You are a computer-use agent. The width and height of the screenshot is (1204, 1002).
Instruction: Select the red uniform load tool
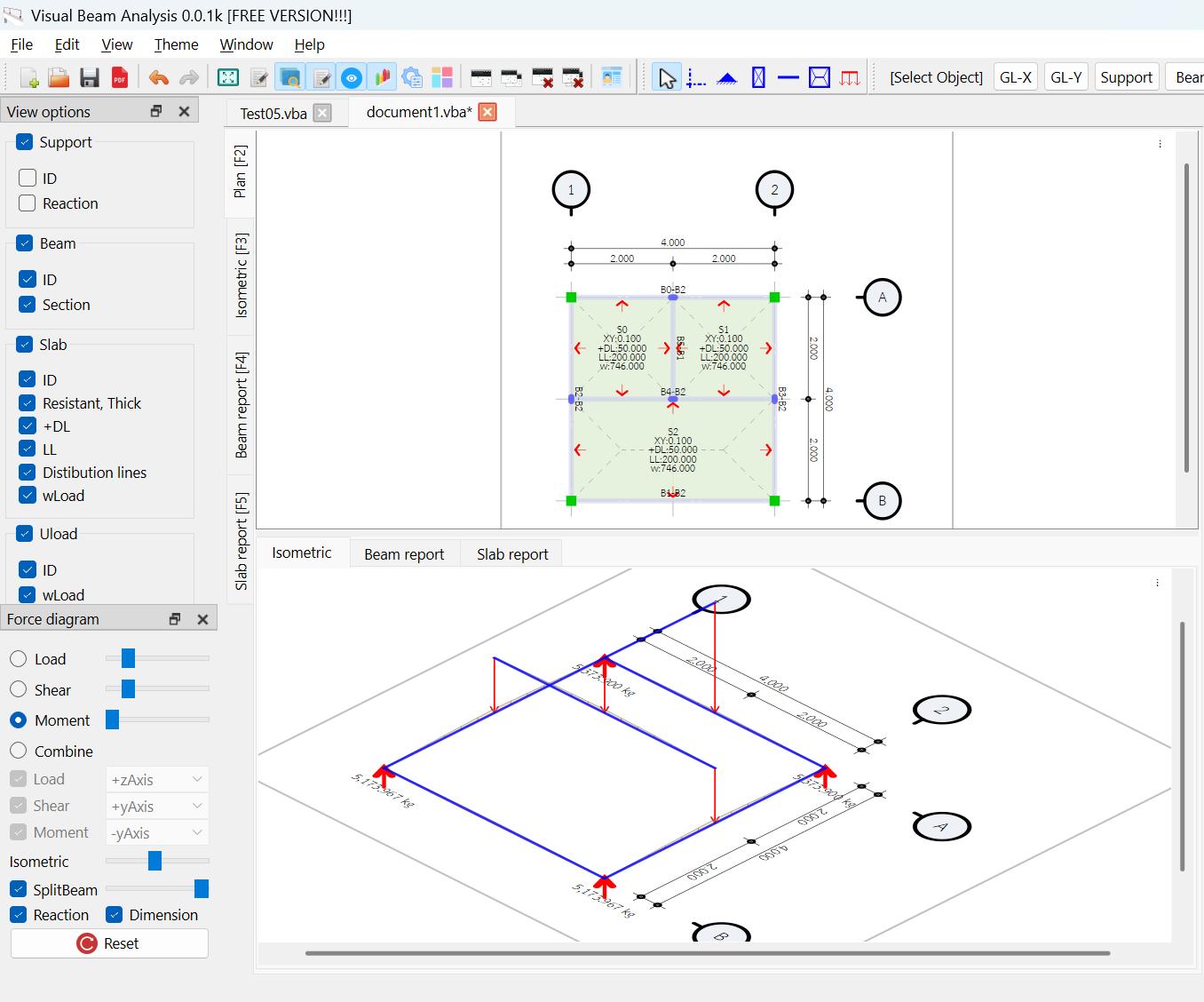pyautogui.click(x=850, y=78)
